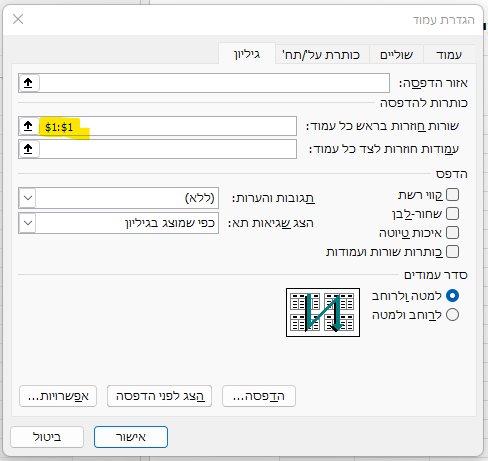
Task: Confirm with the אישור button
Action: tap(131, 437)
